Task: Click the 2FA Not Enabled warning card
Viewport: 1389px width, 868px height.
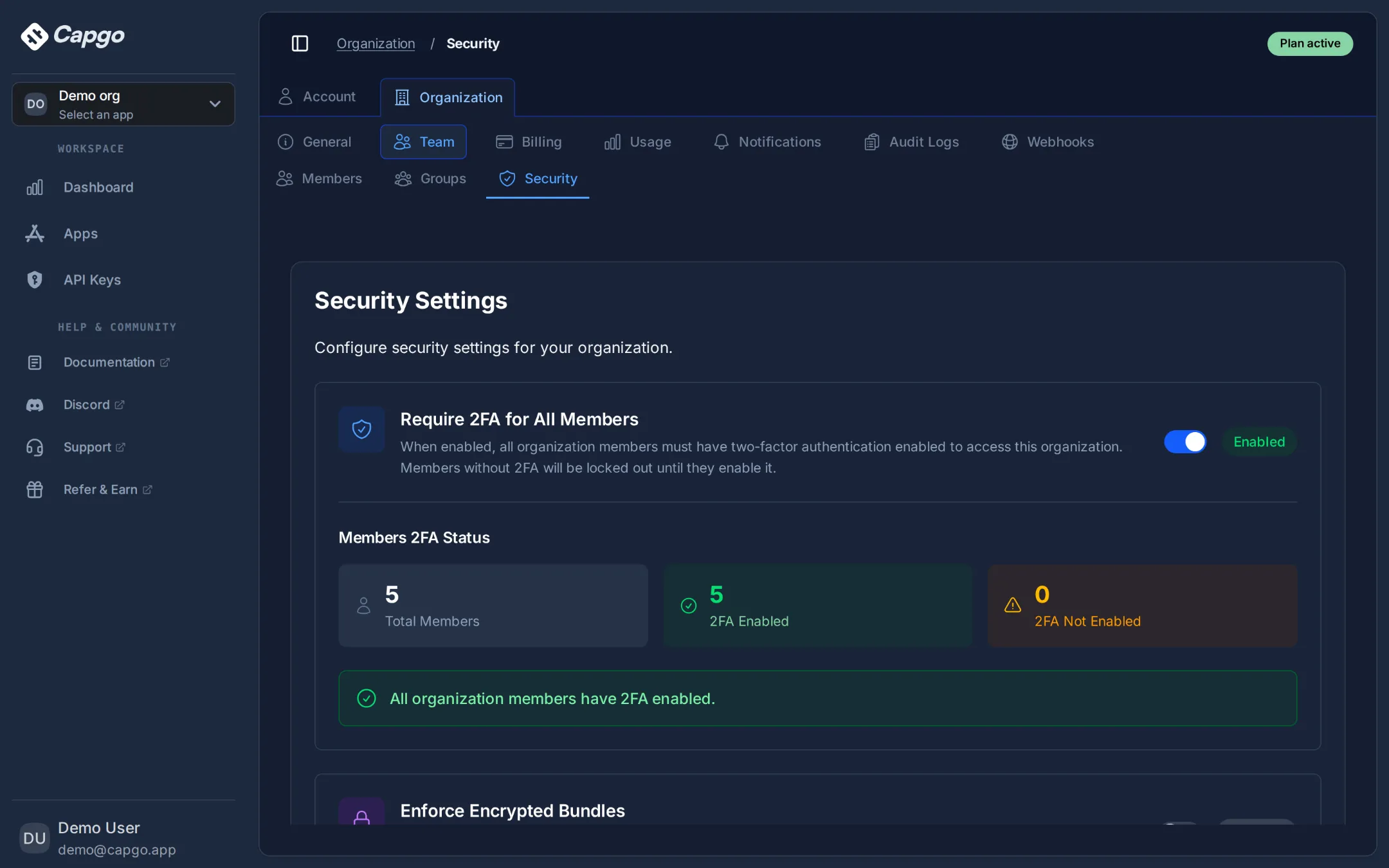Action: click(1143, 606)
